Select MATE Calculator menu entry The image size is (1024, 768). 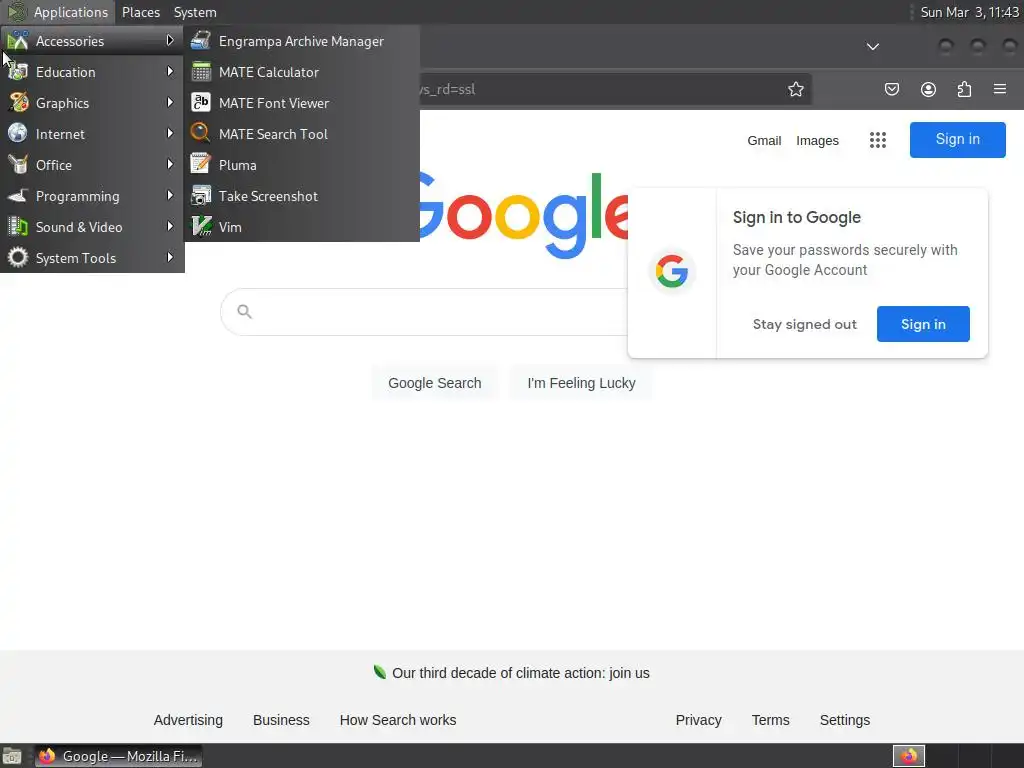tap(302, 72)
